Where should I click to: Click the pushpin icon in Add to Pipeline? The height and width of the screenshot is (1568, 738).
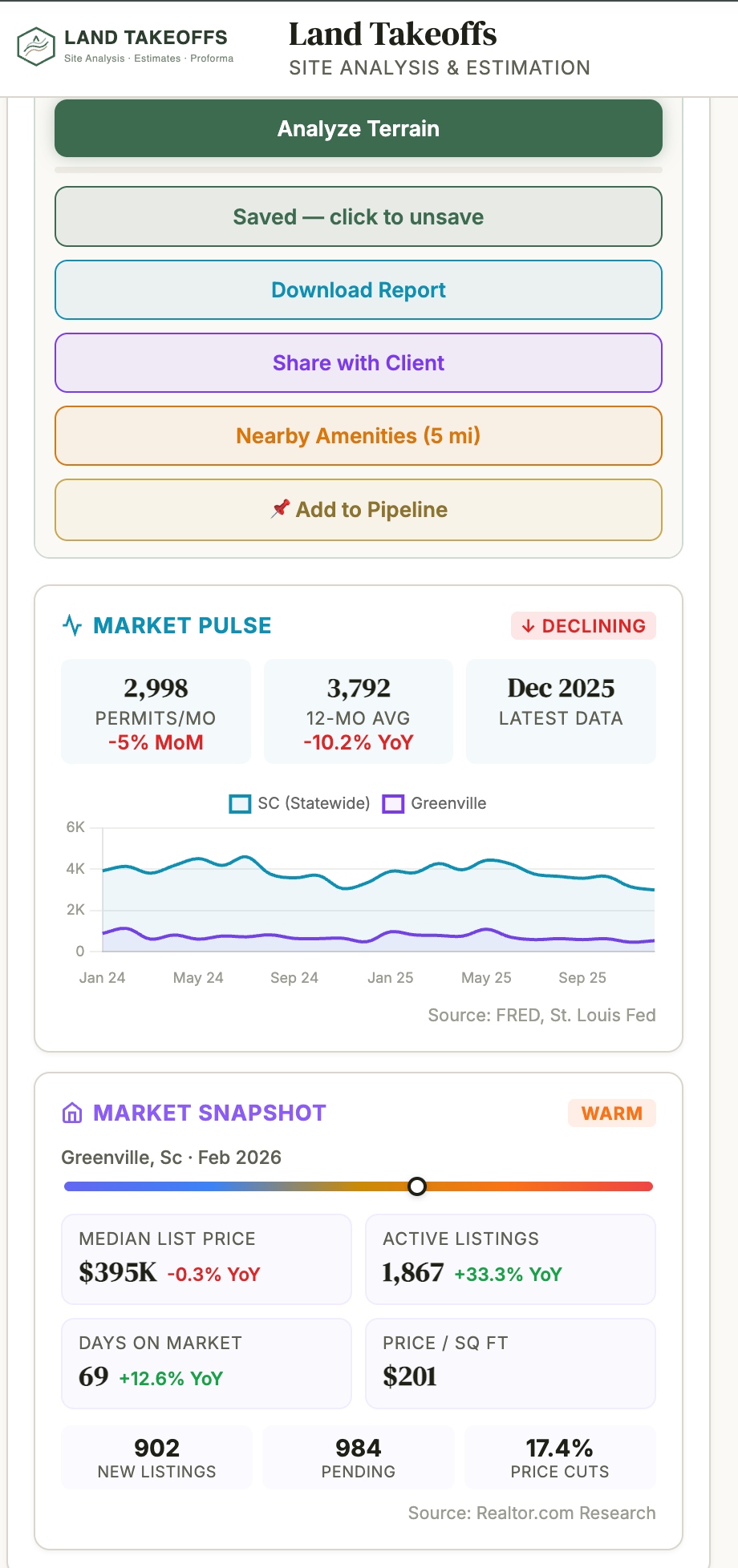pyautogui.click(x=281, y=509)
